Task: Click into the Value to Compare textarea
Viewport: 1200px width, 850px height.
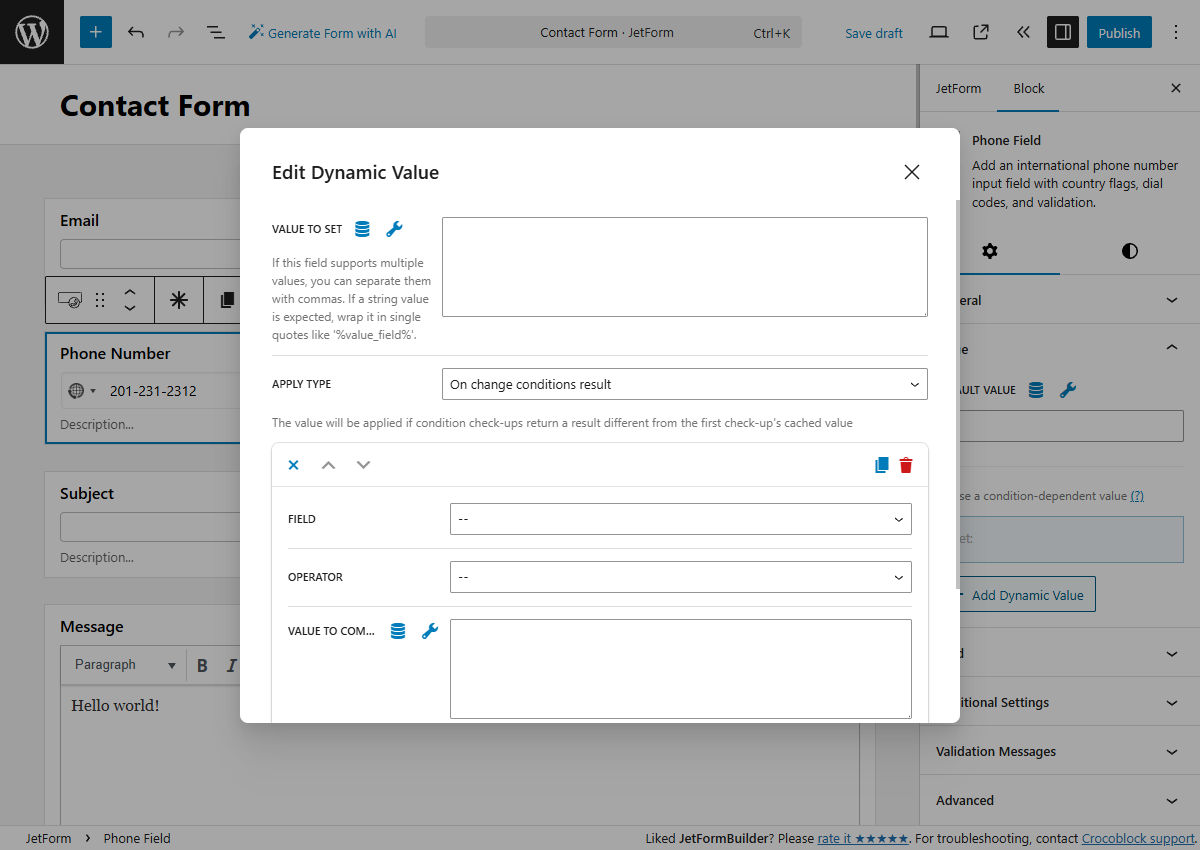Action: tap(681, 669)
